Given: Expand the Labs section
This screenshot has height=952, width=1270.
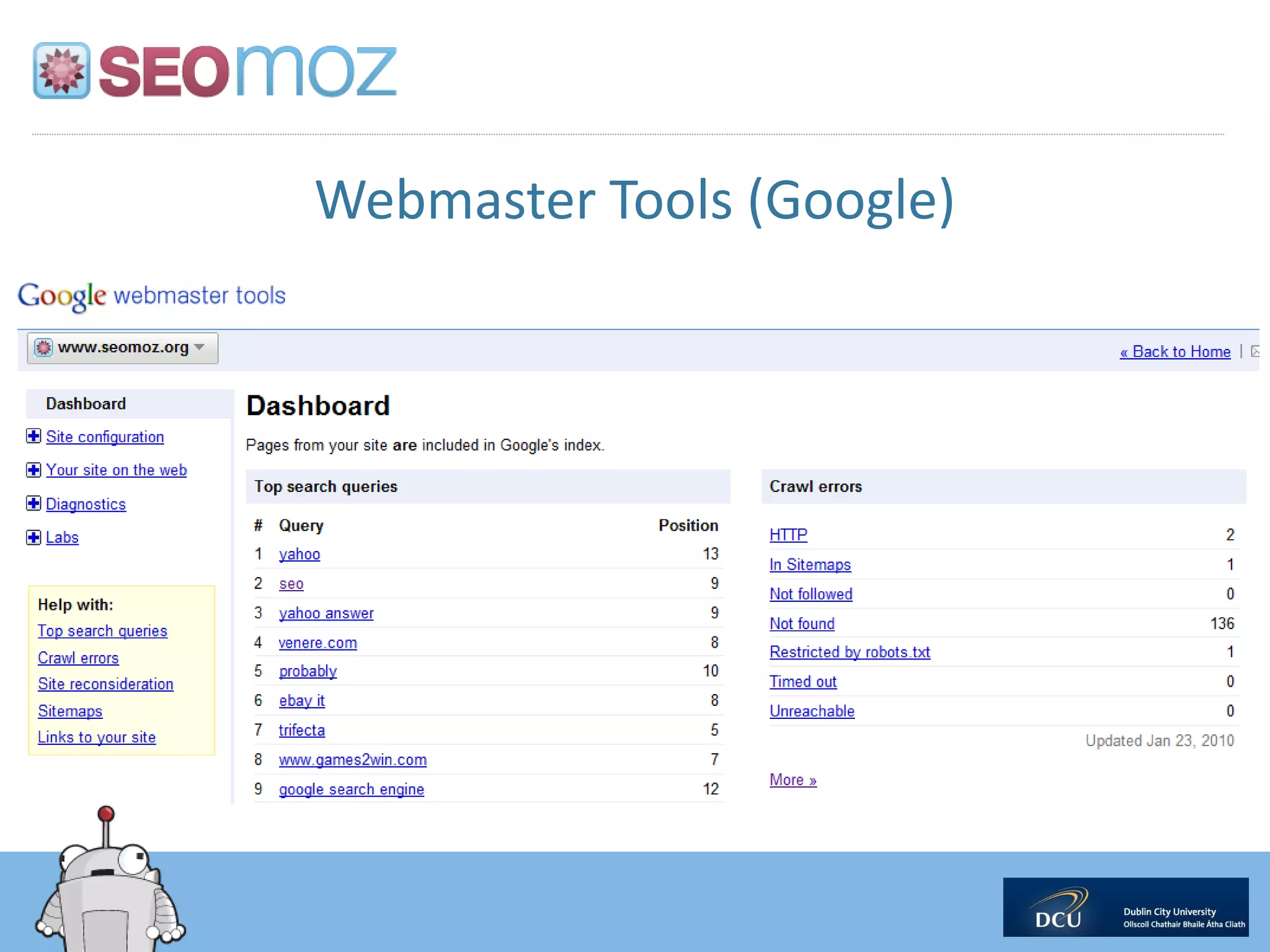Looking at the screenshot, I should coord(33,537).
